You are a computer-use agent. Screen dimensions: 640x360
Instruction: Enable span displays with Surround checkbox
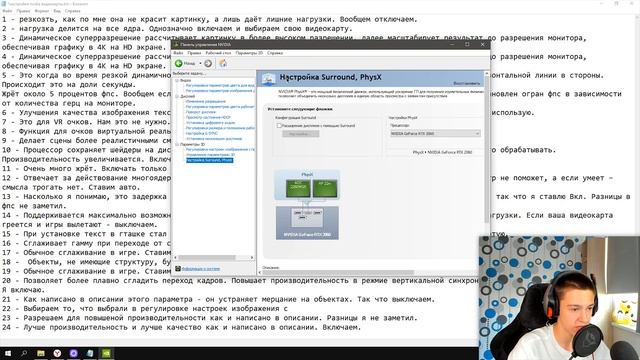pyautogui.click(x=279, y=126)
